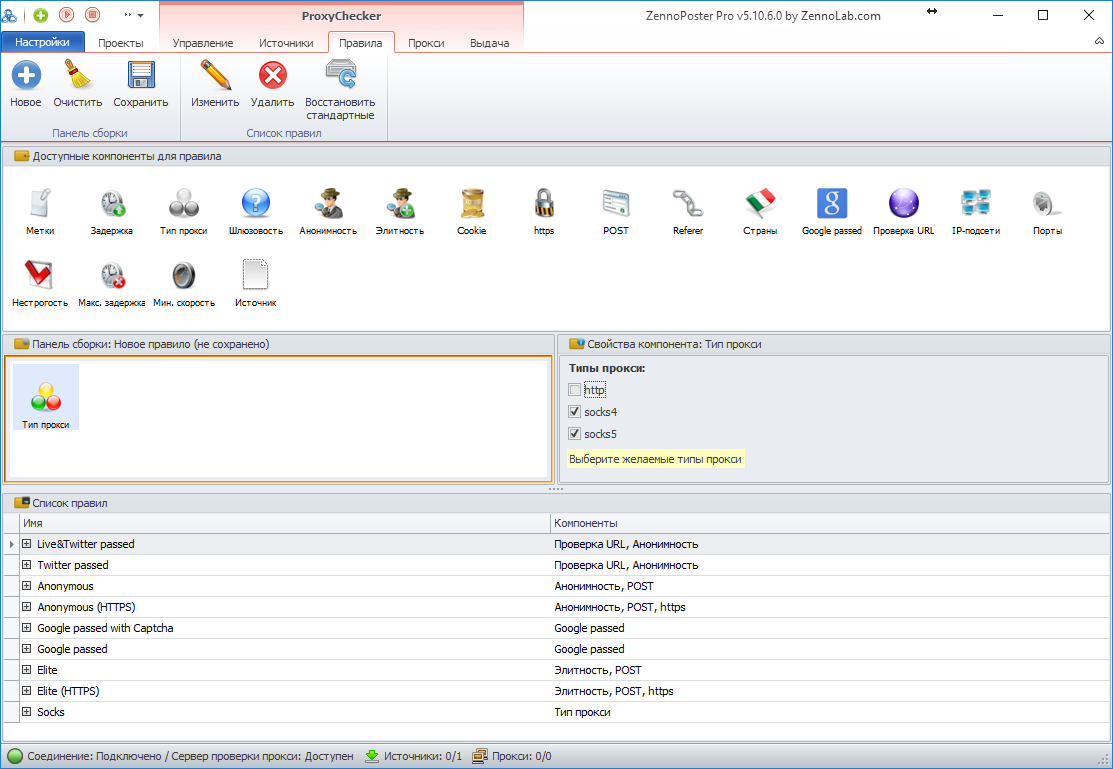Expand the Anonymous (HTTPS) rule
Image resolution: width=1113 pixels, height=769 pixels.
26,607
